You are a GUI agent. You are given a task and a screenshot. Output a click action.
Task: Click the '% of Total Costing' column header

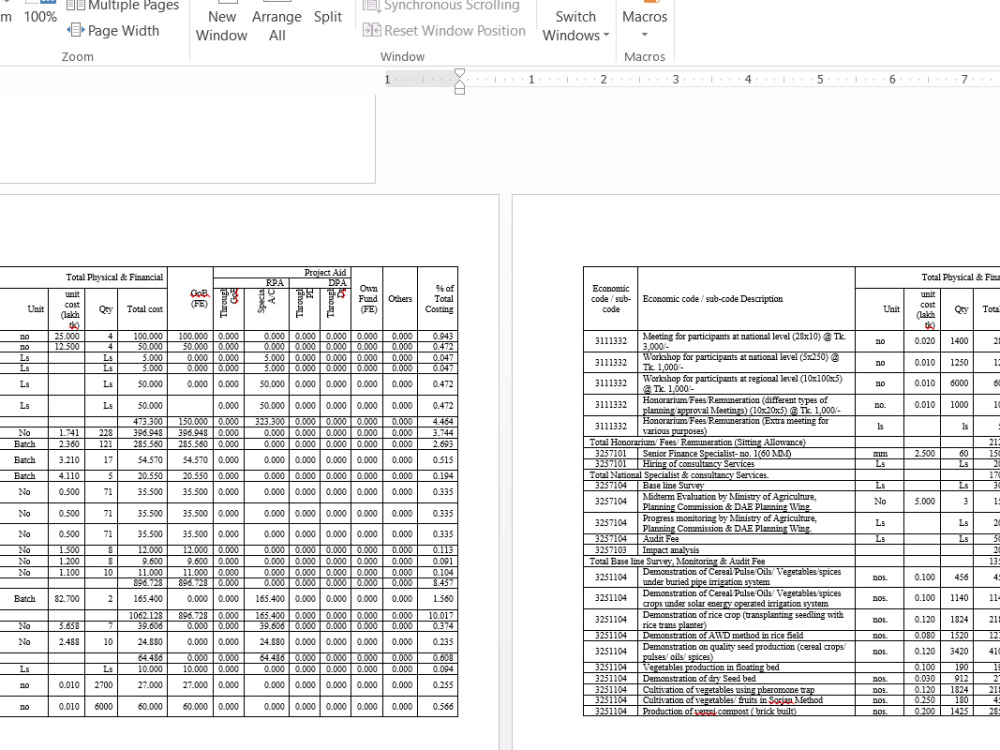pyautogui.click(x=439, y=298)
